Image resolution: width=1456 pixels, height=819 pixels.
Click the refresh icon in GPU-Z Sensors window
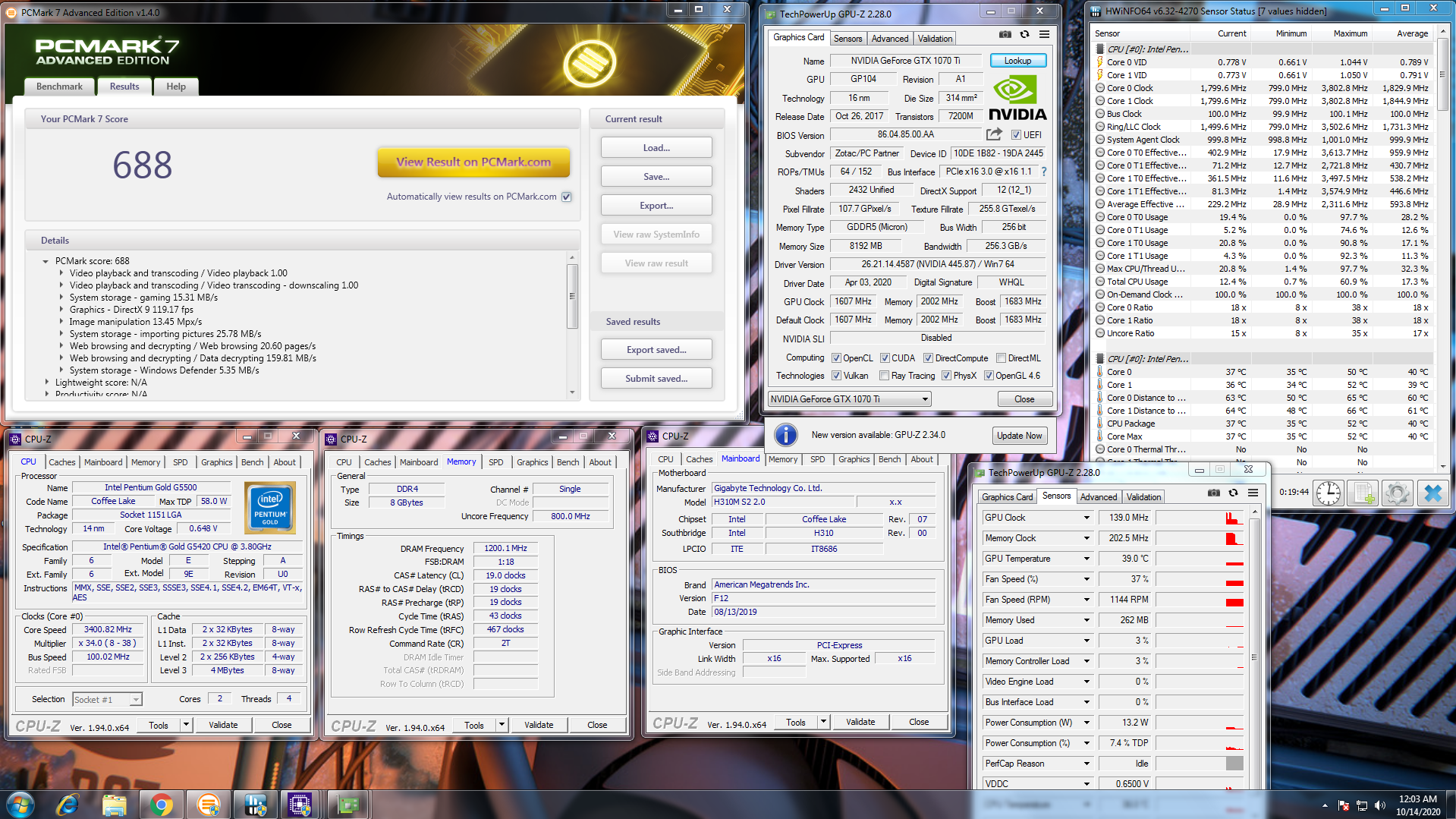[x=1234, y=493]
